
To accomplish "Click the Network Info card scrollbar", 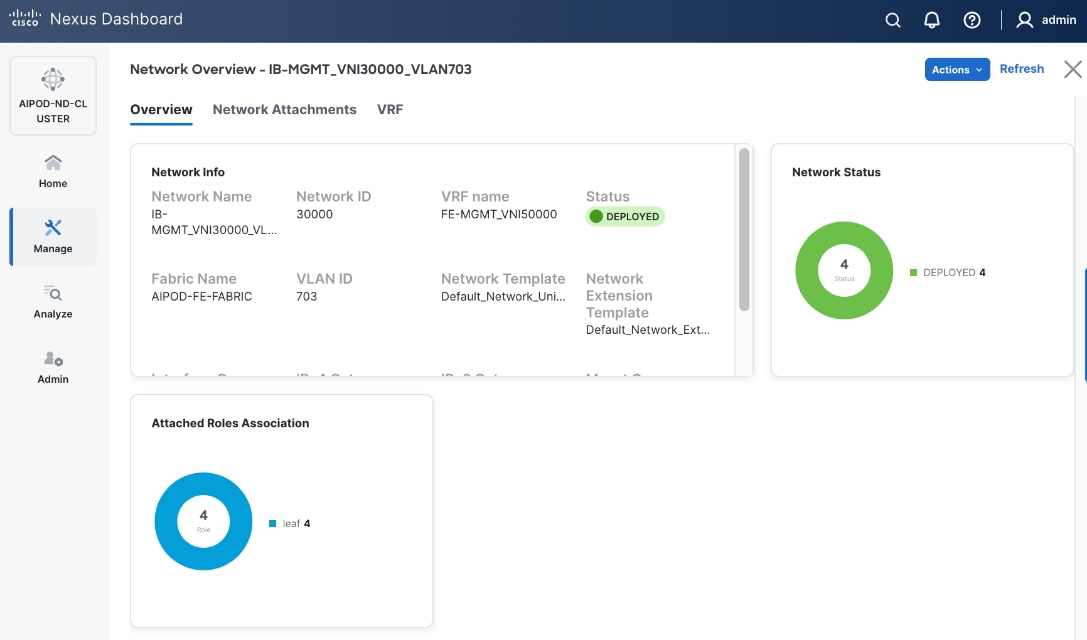I will [x=744, y=230].
